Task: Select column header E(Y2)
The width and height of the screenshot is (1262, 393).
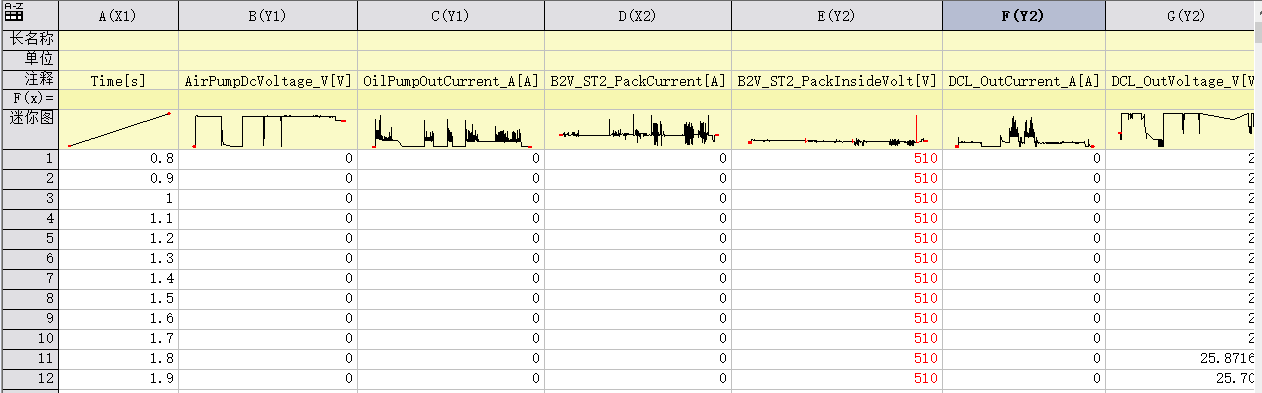Action: [837, 15]
